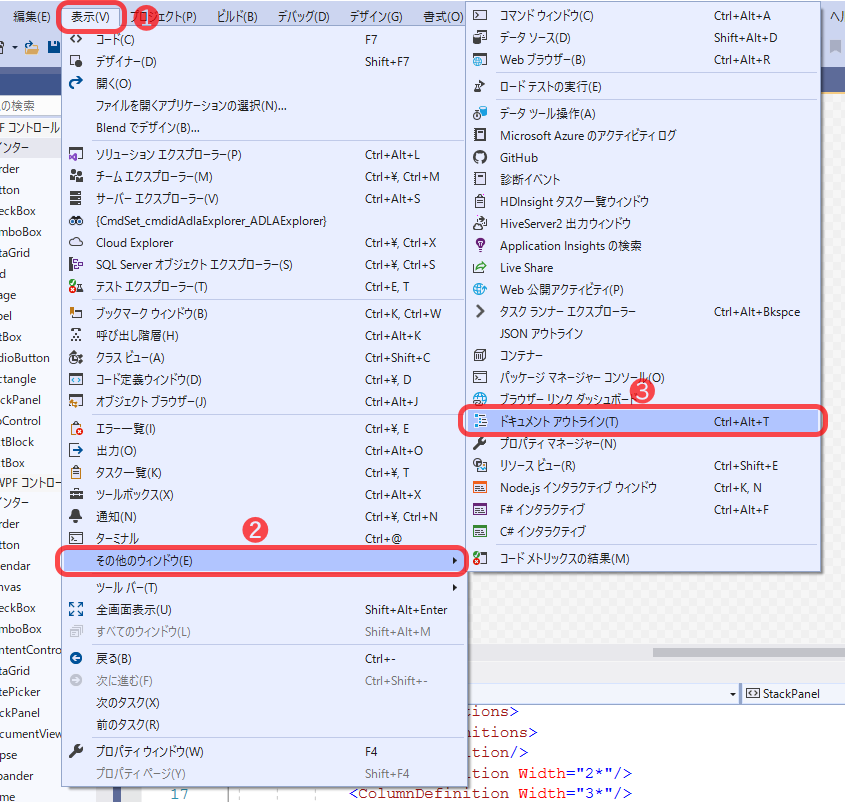
Task: Click the cloud icon beside Cloud Explorer
Action: [76, 243]
